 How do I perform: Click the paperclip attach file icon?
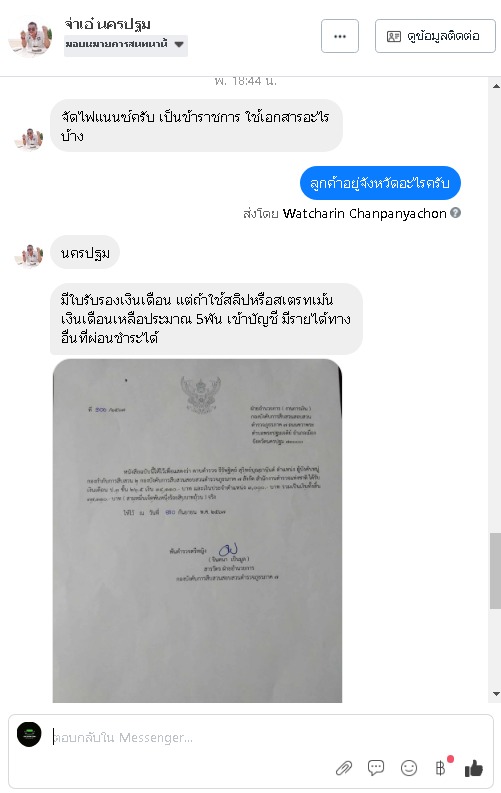point(344,768)
